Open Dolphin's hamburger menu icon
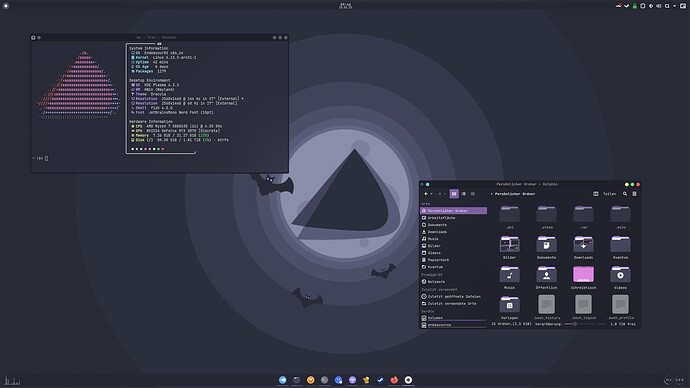The height and width of the screenshot is (388, 690). click(635, 194)
